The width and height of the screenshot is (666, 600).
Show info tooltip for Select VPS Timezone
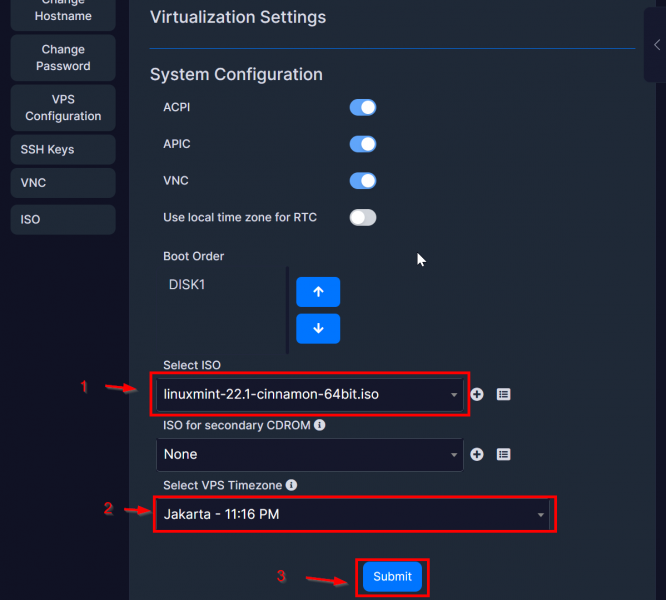291,485
